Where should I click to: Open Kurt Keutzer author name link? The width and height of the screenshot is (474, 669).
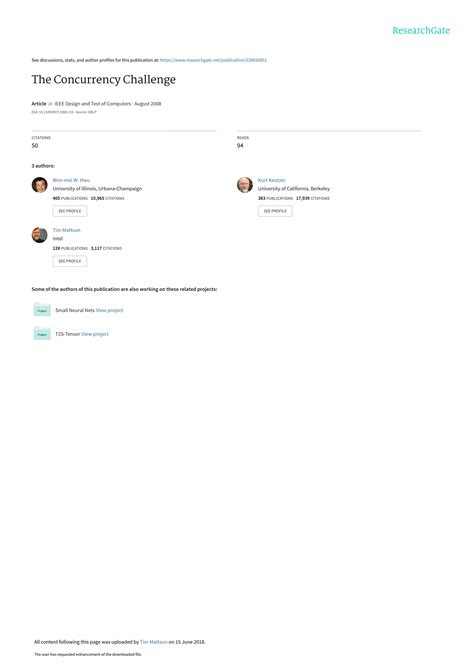[272, 180]
